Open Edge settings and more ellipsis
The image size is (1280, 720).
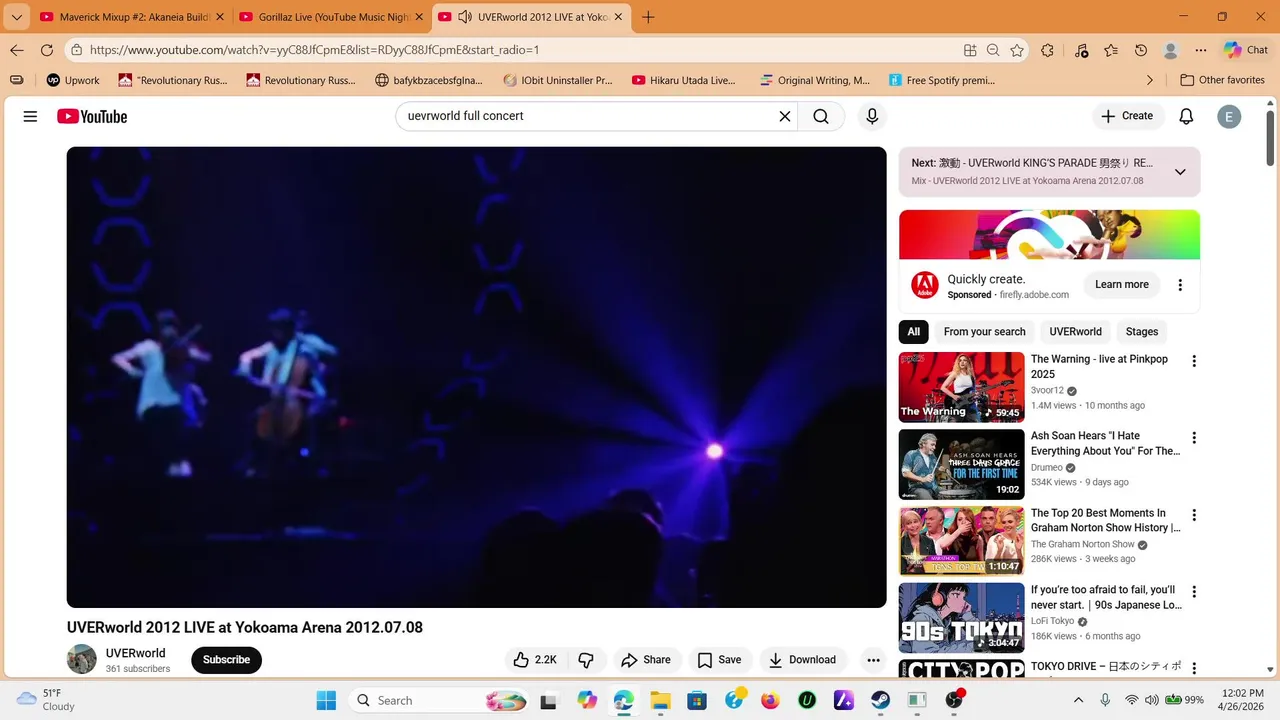(x=1200, y=50)
